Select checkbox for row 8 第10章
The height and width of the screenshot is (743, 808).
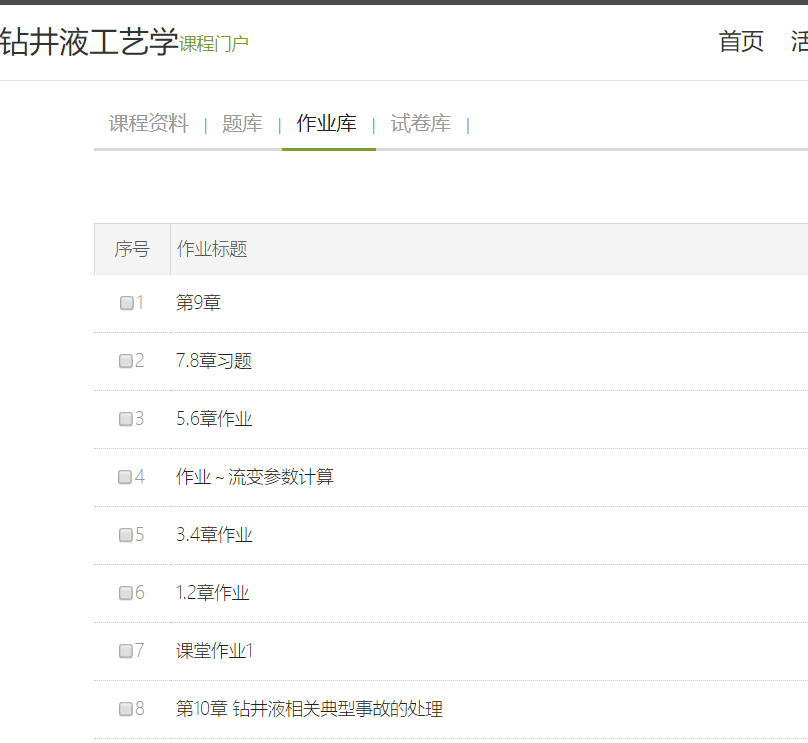pos(126,709)
